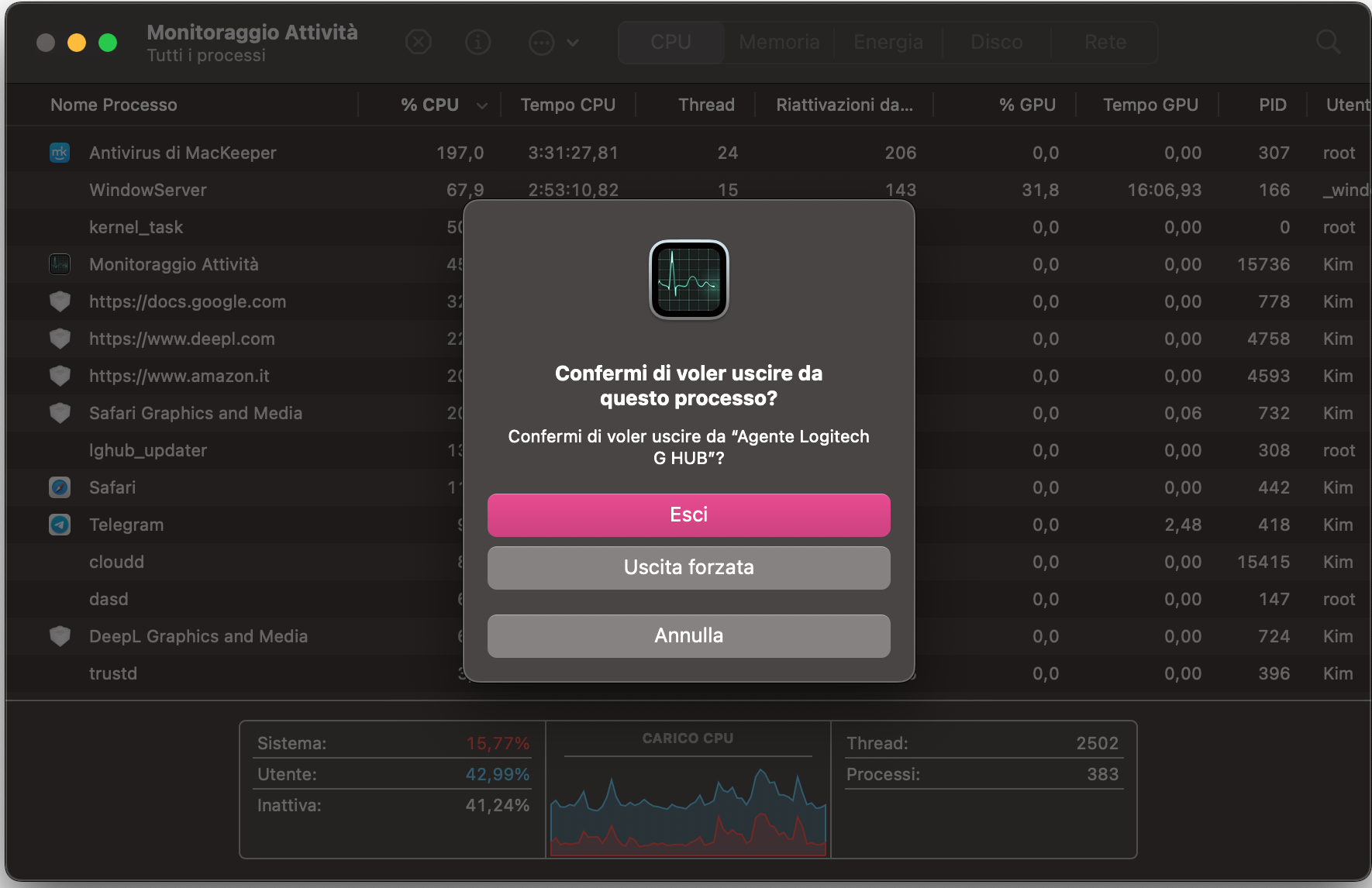Click the Inattiva percentage value 41,24%
Viewport: 1372px width, 888px height.
point(498,805)
